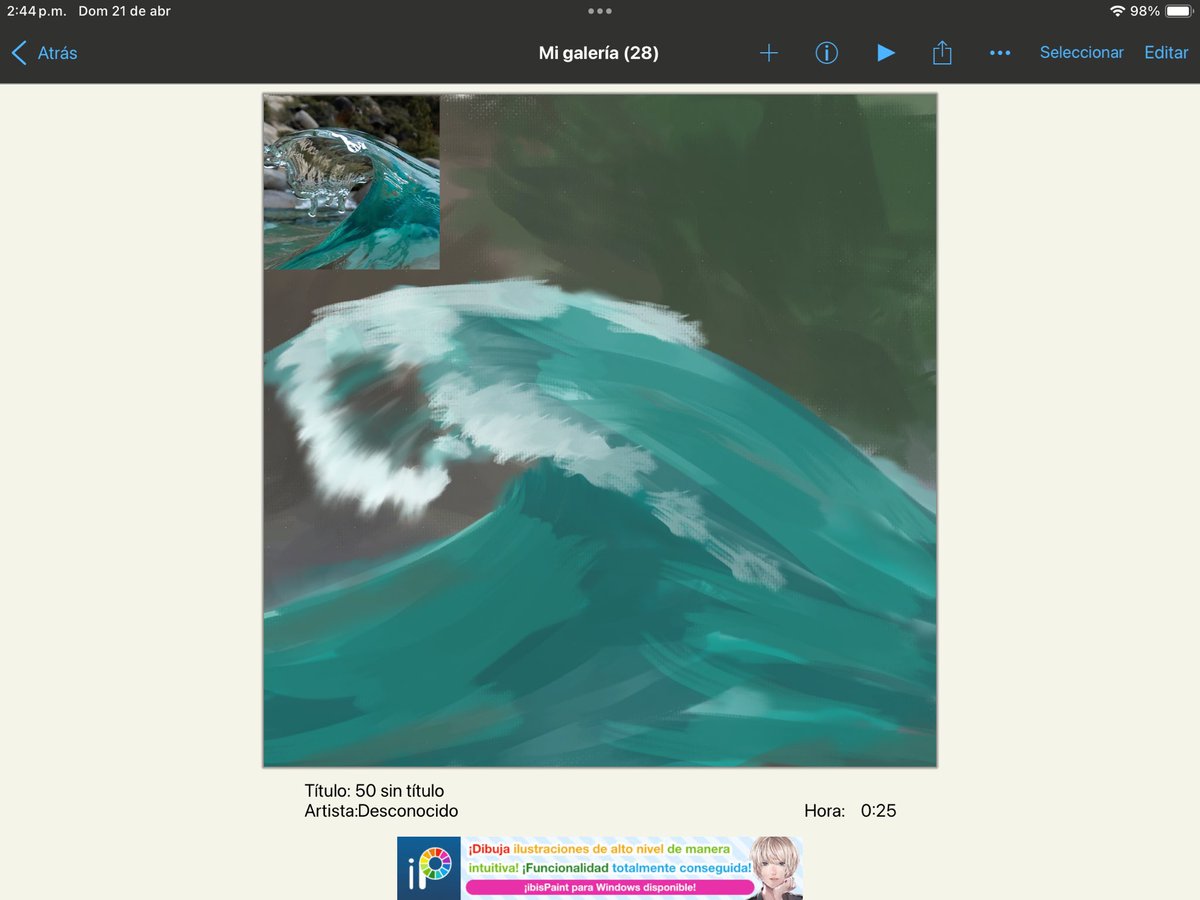Tap the wave reference photo thumbnail
This screenshot has width=1200, height=900.
coord(351,182)
